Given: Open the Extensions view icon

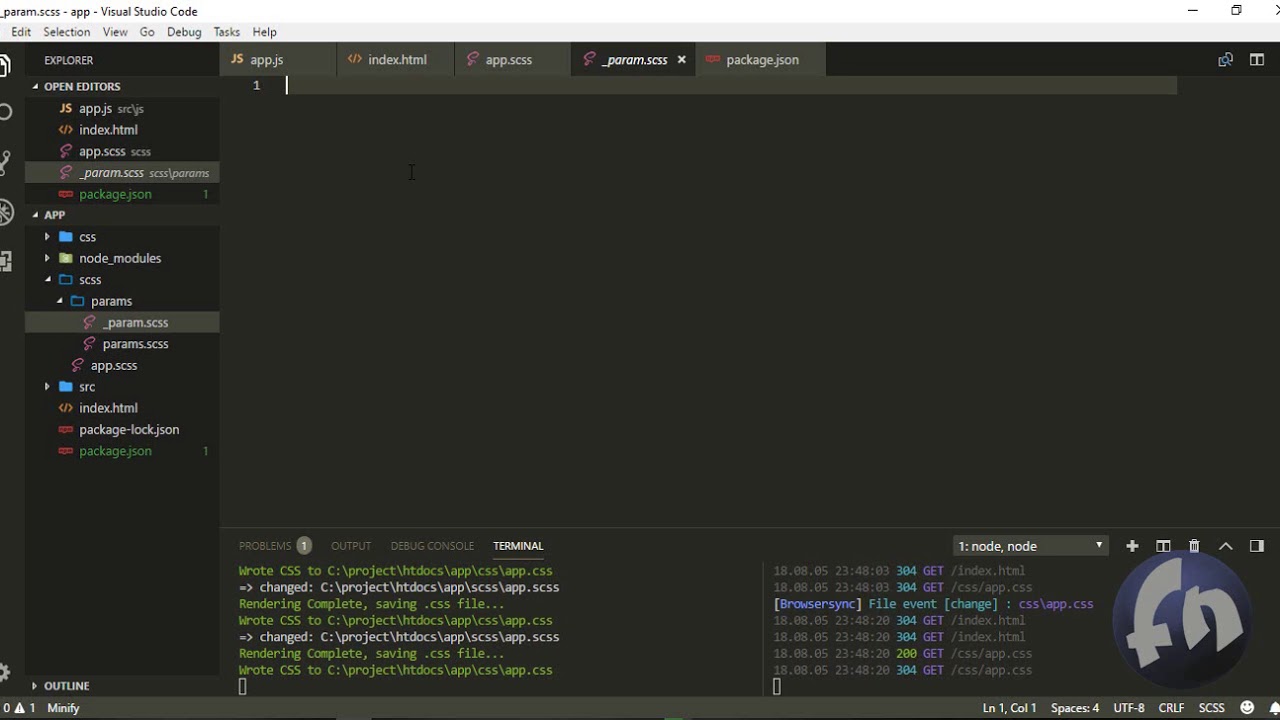Looking at the screenshot, I should [5, 262].
